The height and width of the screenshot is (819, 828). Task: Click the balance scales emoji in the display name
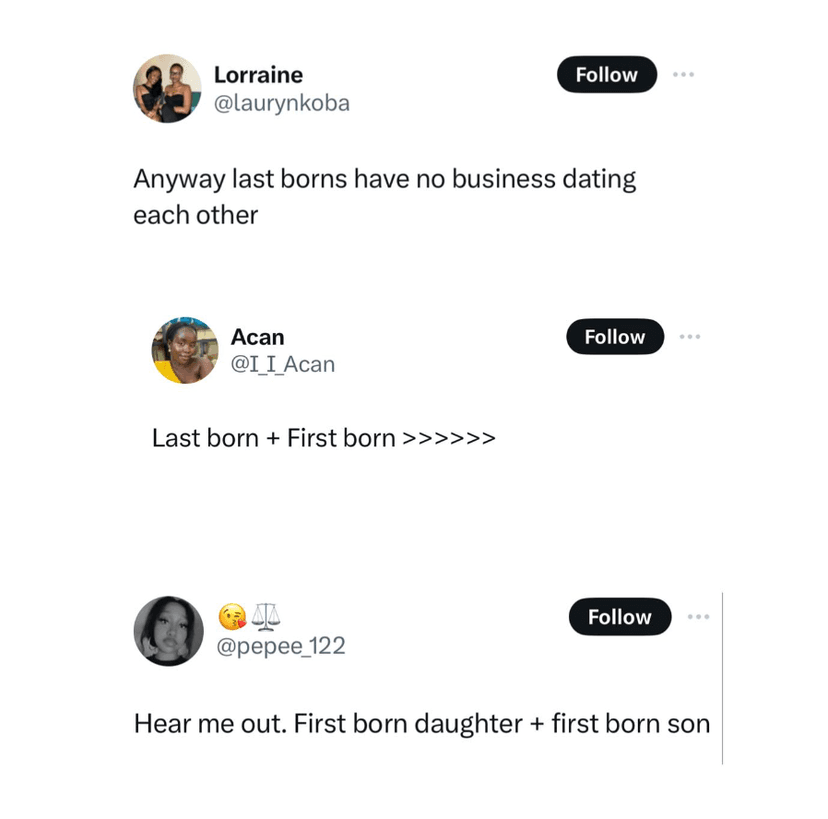pyautogui.click(x=265, y=617)
